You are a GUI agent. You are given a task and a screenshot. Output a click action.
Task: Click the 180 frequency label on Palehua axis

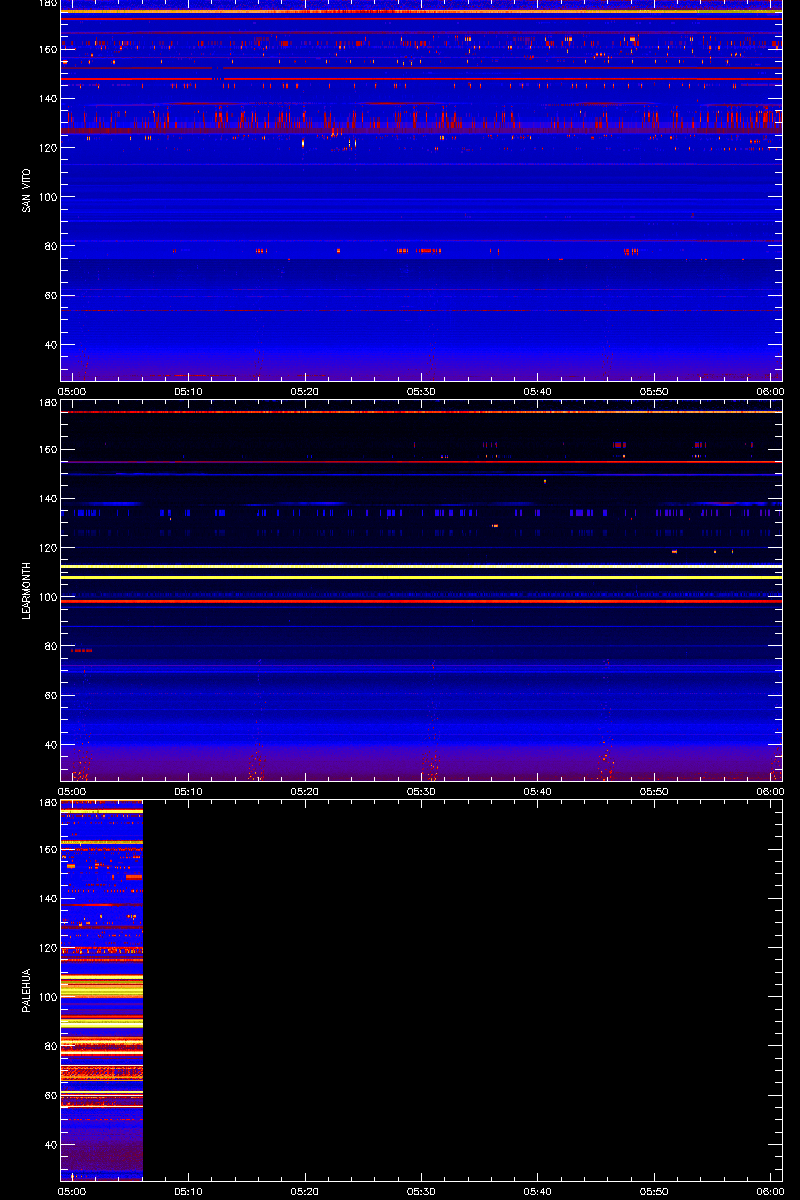pyautogui.click(x=48, y=803)
